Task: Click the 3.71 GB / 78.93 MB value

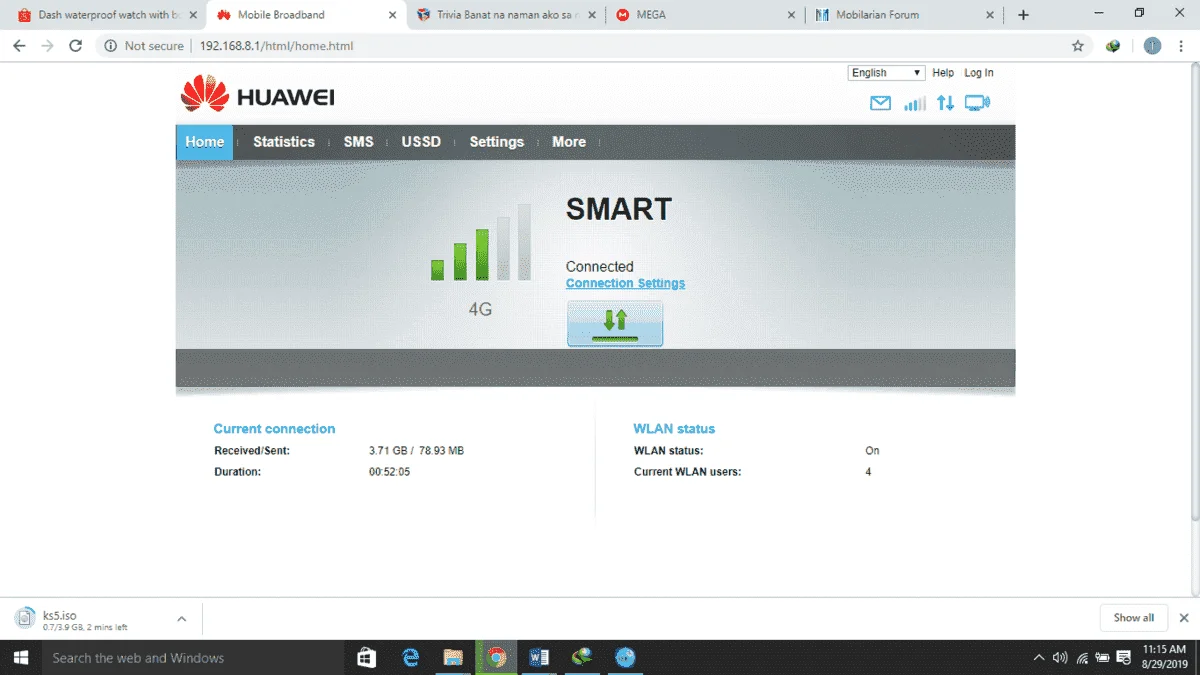Action: (416, 451)
